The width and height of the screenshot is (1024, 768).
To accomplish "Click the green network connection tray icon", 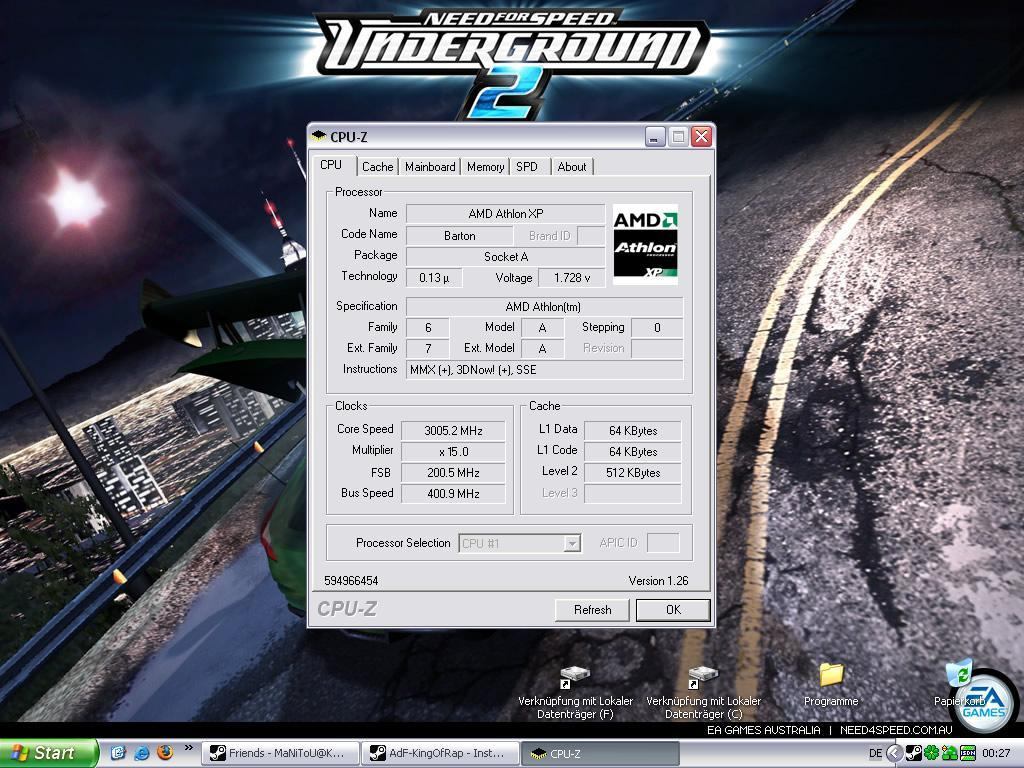I will pyautogui.click(x=950, y=754).
